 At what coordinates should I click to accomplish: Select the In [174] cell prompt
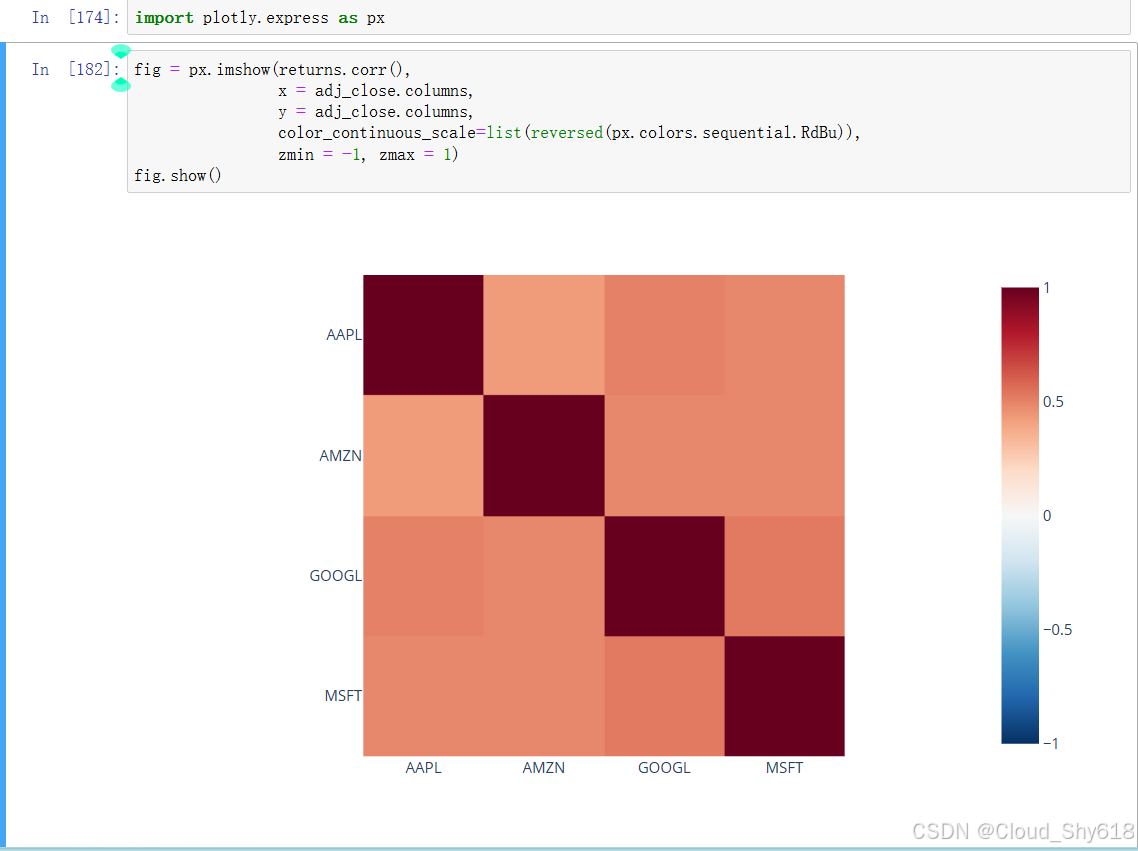75,17
